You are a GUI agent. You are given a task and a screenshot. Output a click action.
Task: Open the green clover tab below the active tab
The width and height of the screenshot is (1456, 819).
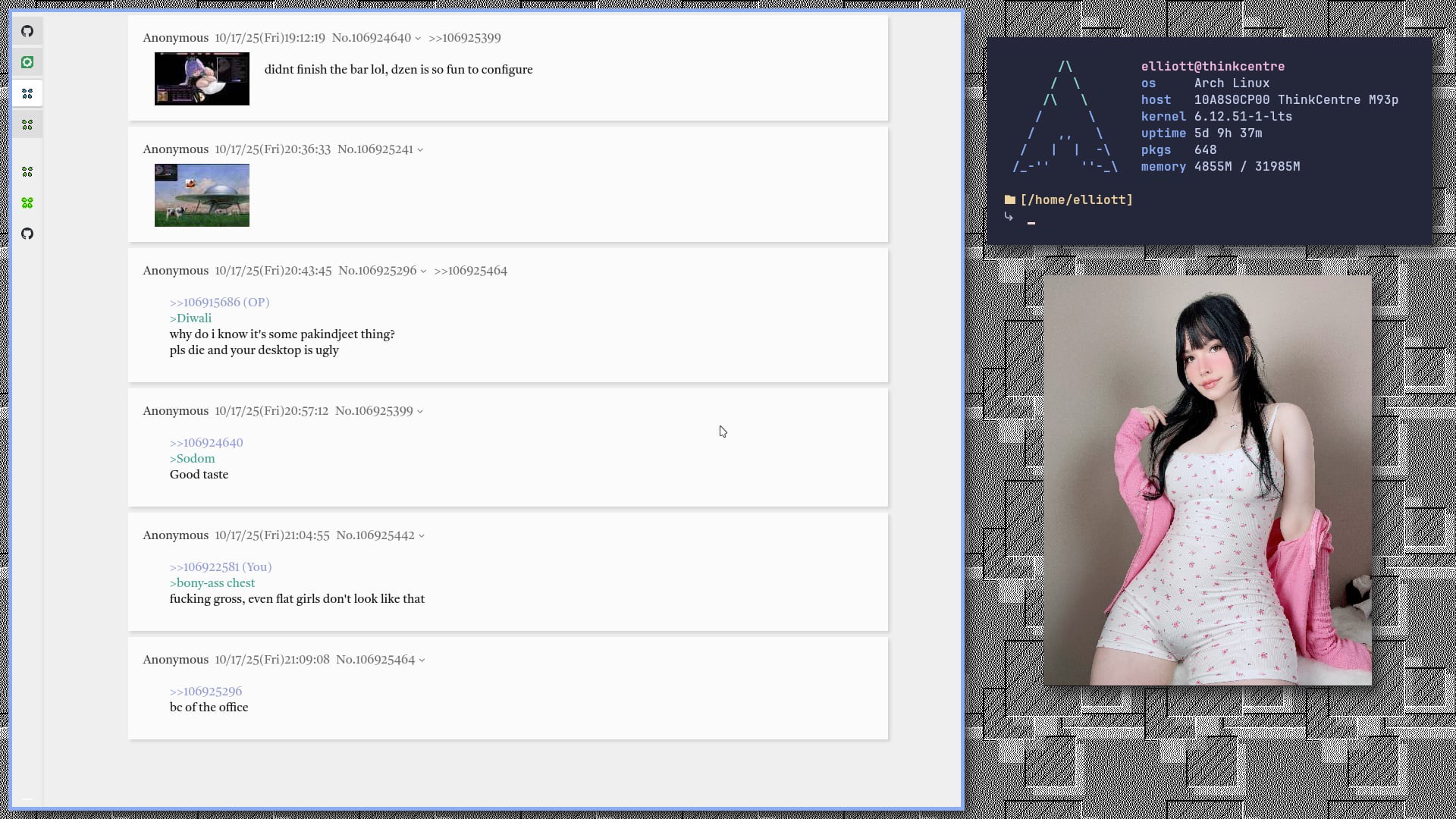coord(27,124)
